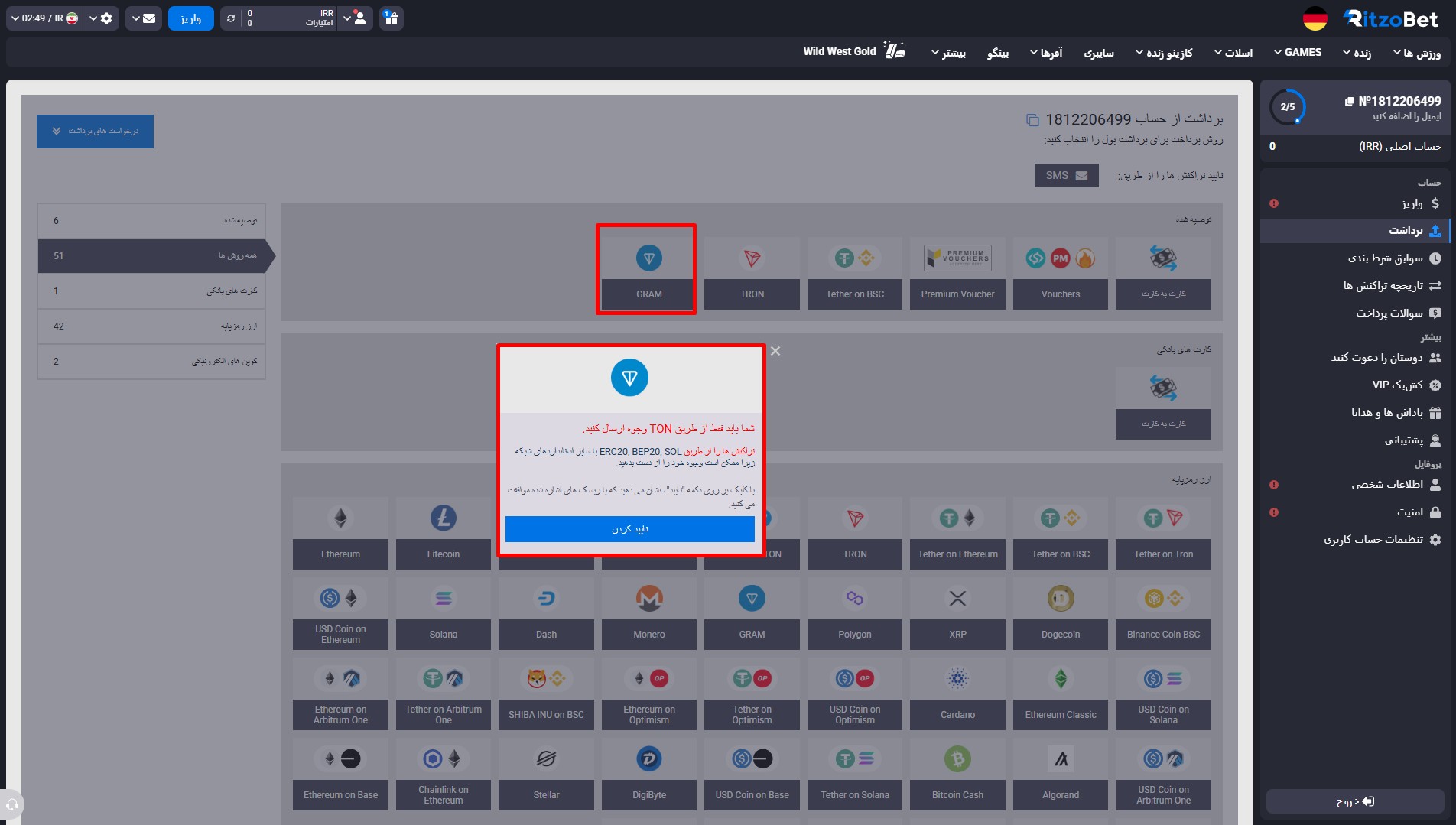Select the Chainlink on Ethereum tile
The image size is (1456, 825).
(444, 774)
